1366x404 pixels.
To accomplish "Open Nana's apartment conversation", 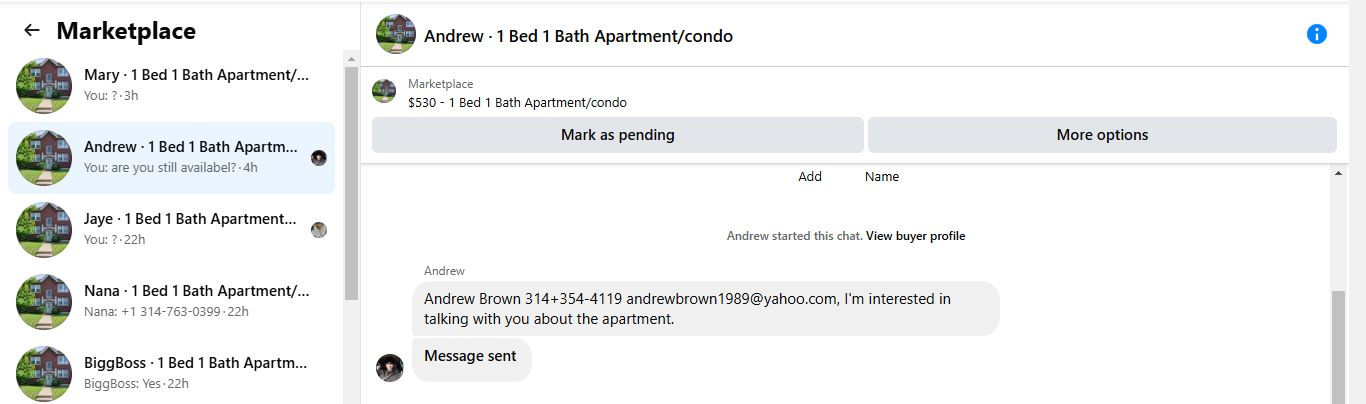I will point(196,301).
